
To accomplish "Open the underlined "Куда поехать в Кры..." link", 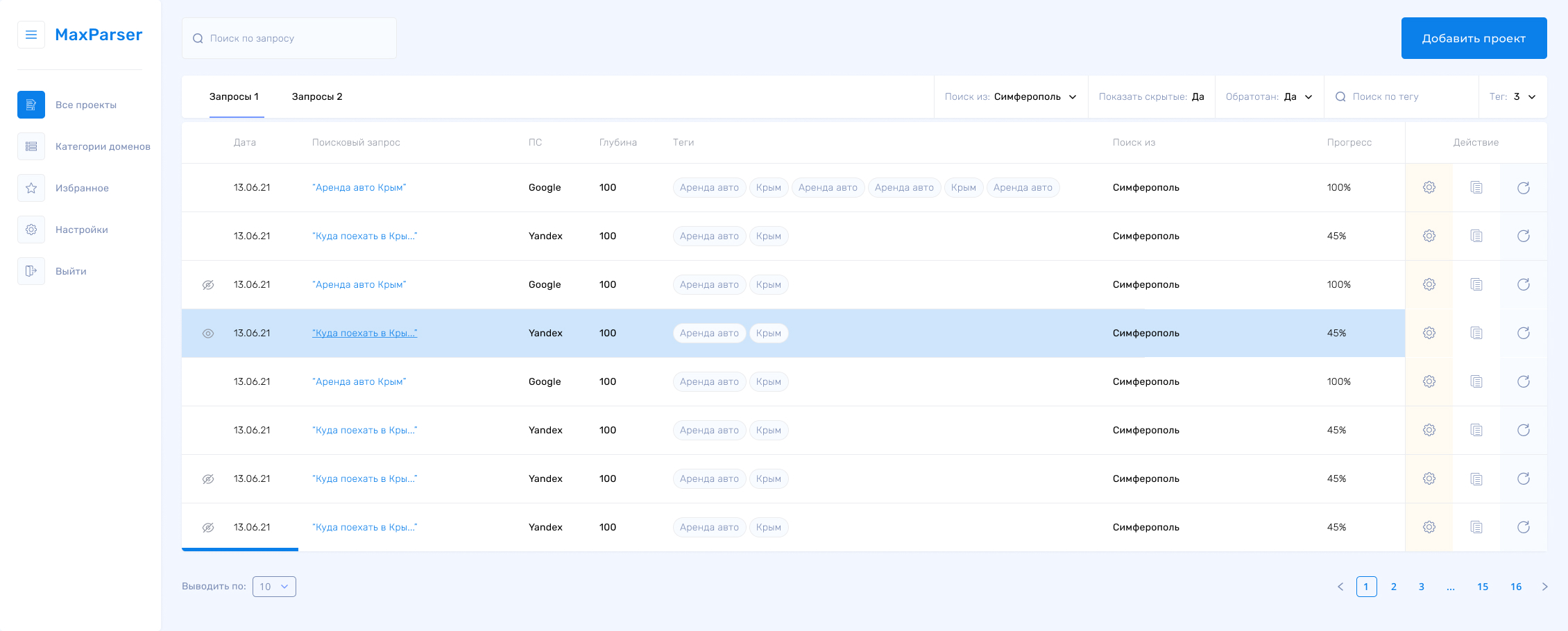I will [365, 333].
